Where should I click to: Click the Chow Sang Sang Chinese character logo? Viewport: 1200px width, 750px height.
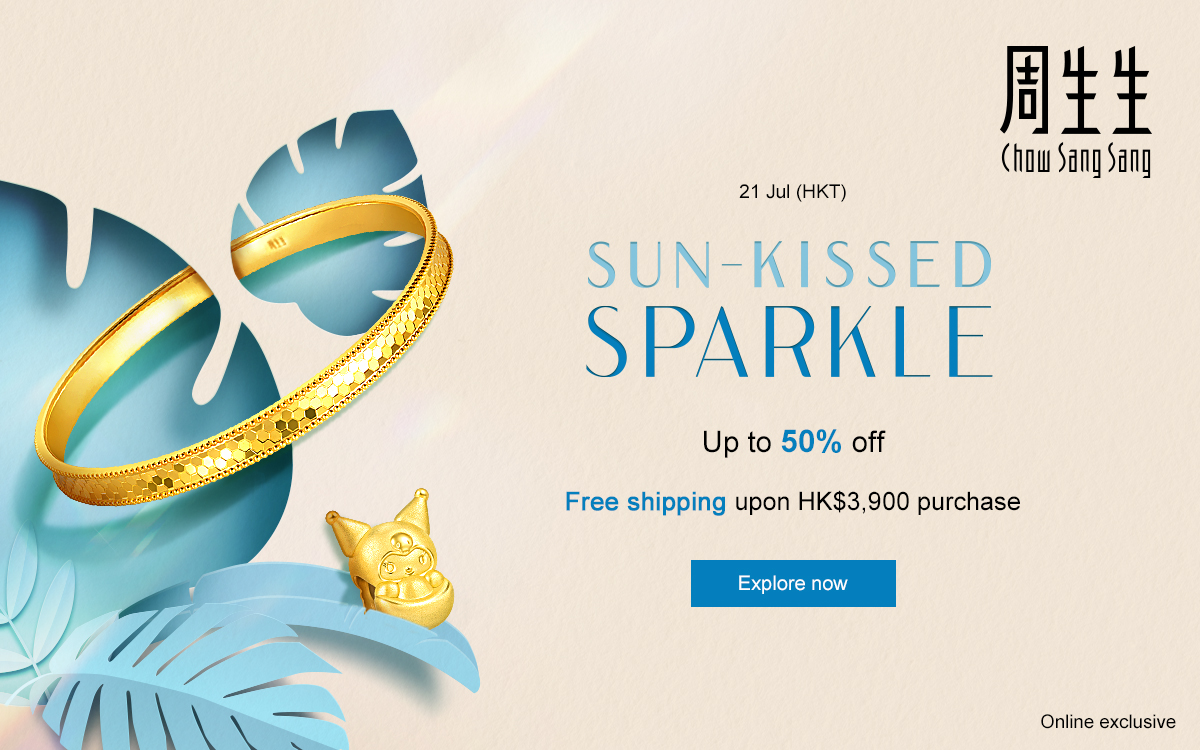pyautogui.click(x=1076, y=90)
